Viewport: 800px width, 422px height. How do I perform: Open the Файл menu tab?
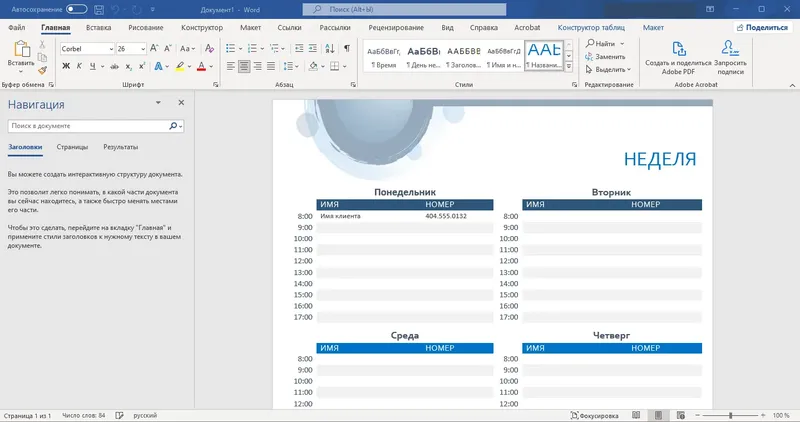(x=17, y=28)
